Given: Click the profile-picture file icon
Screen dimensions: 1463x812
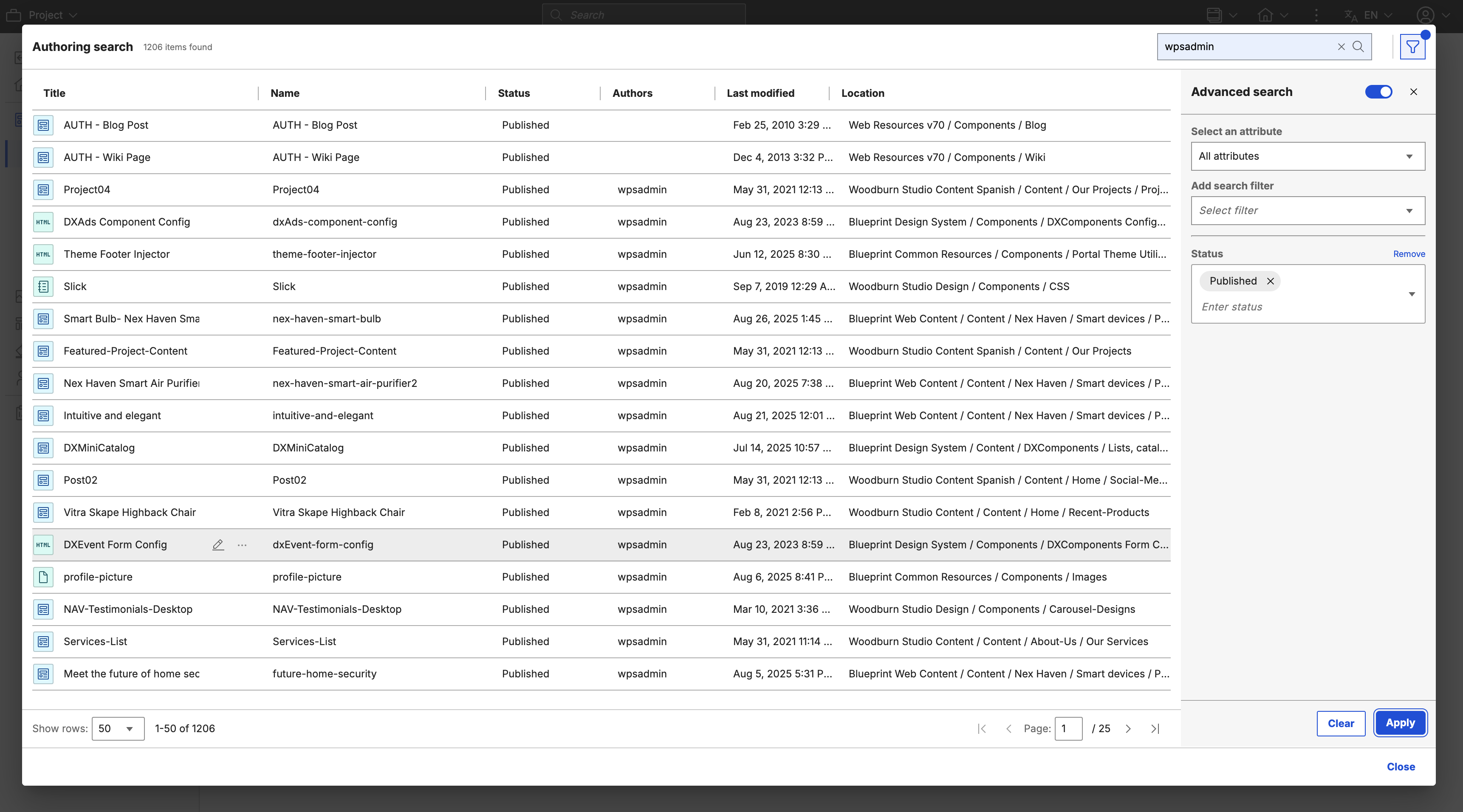Looking at the screenshot, I should pyautogui.click(x=43, y=577).
